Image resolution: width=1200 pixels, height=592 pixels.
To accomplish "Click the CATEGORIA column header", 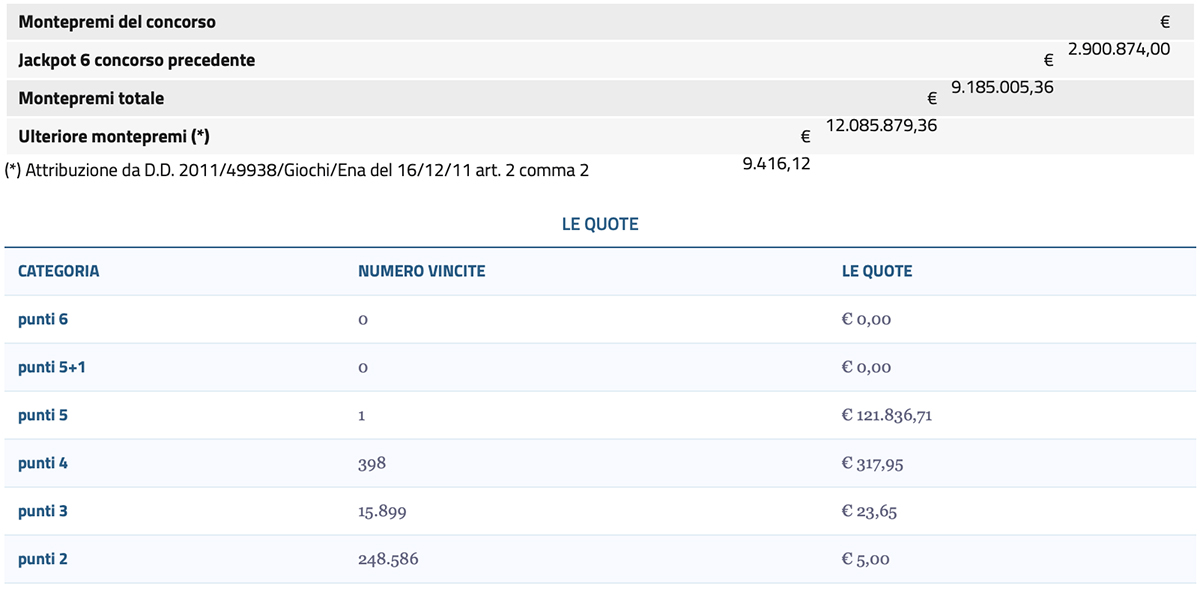I will 58,271.
